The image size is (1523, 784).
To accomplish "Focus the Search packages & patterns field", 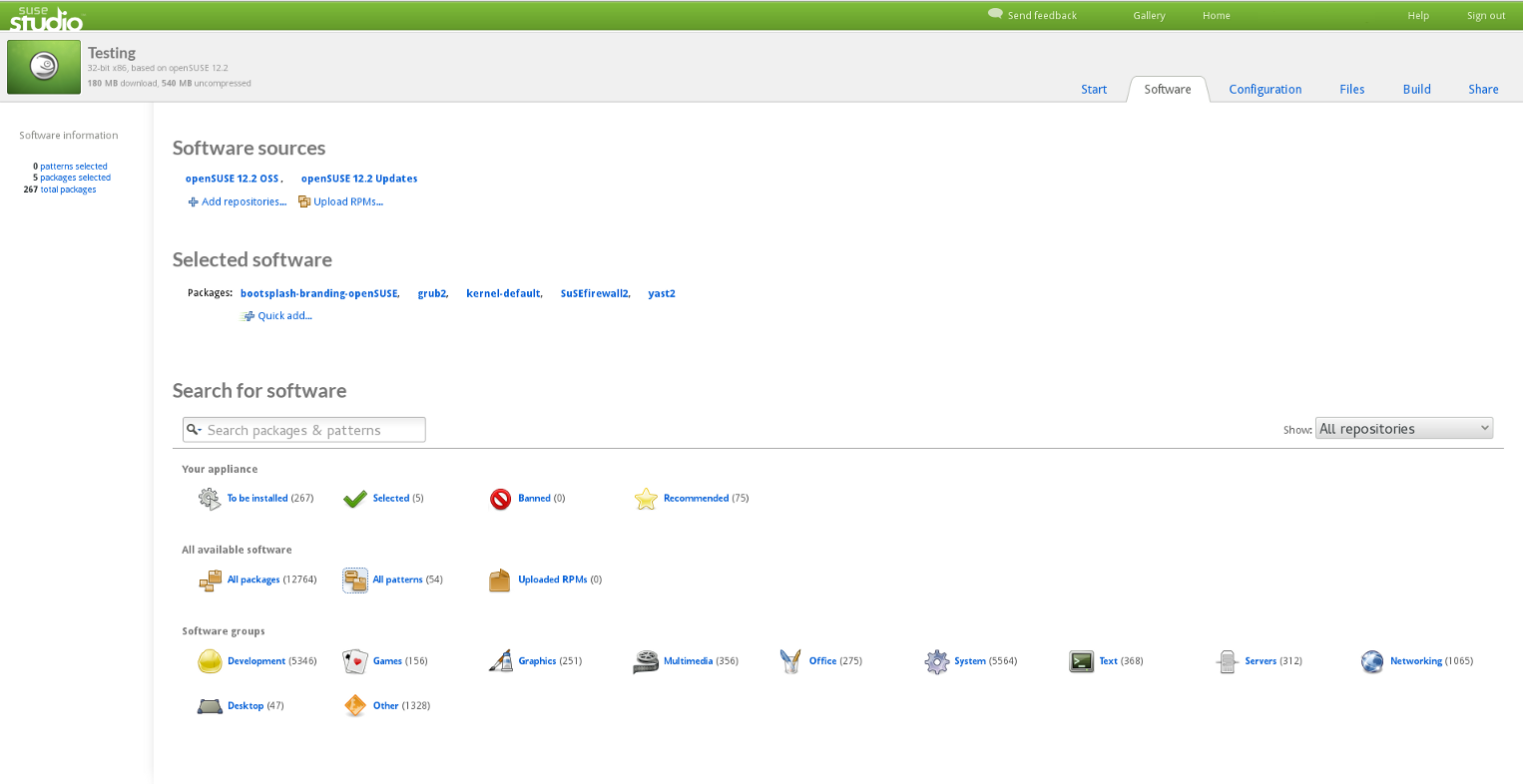I will [304, 430].
